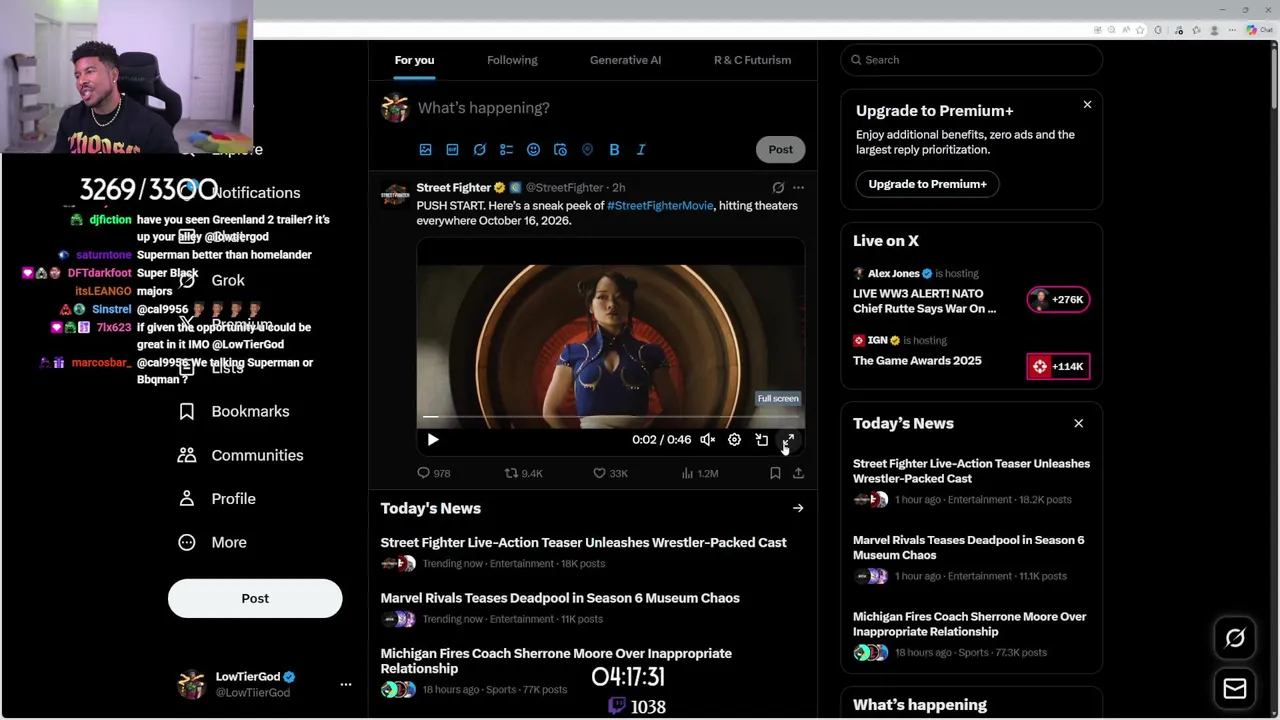Image resolution: width=1280 pixels, height=720 pixels.
Task: Enter full screen on the video
Action: click(x=788, y=440)
